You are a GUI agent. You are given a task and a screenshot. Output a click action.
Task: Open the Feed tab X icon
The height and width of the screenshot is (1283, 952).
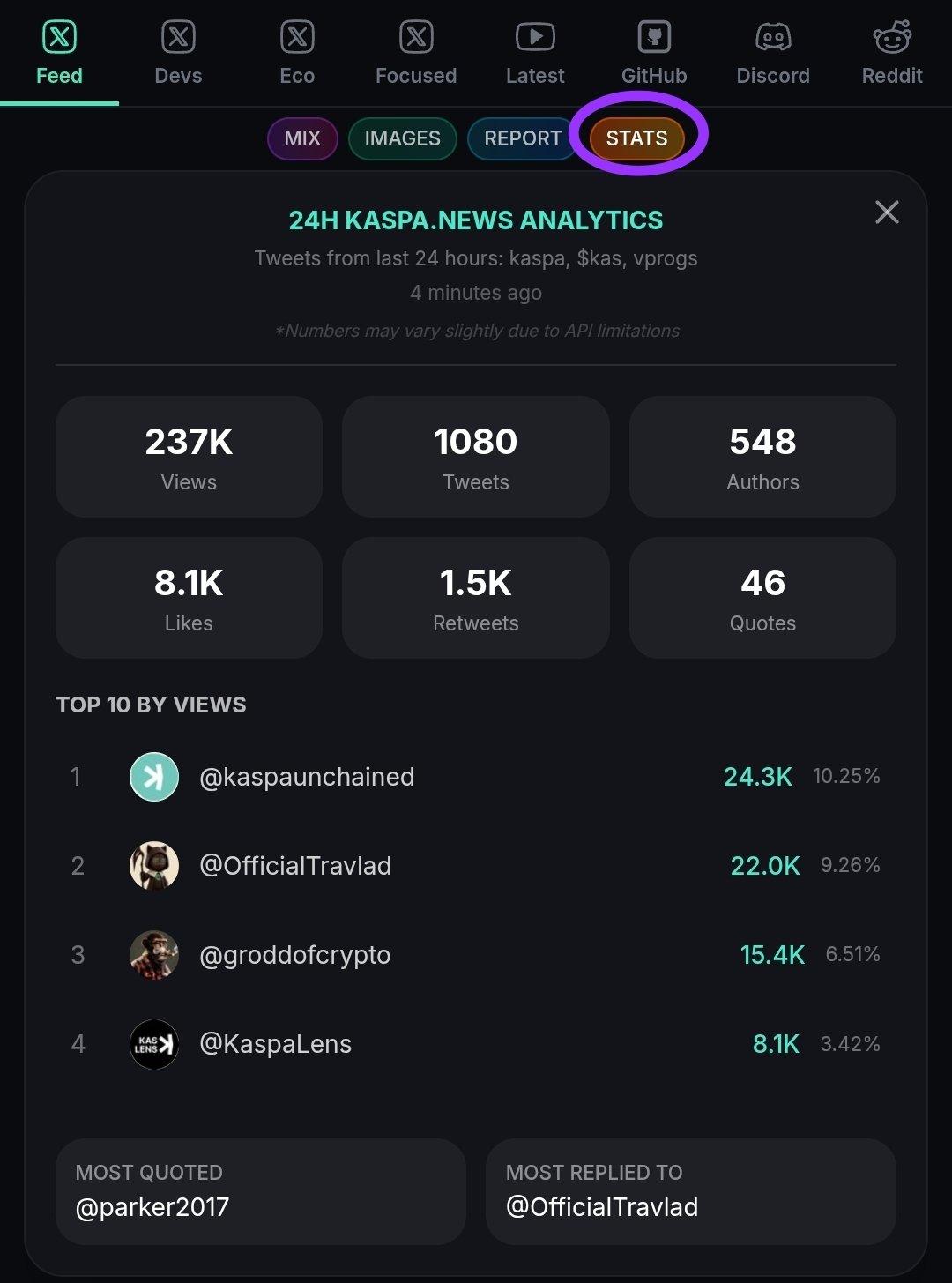pos(59,37)
